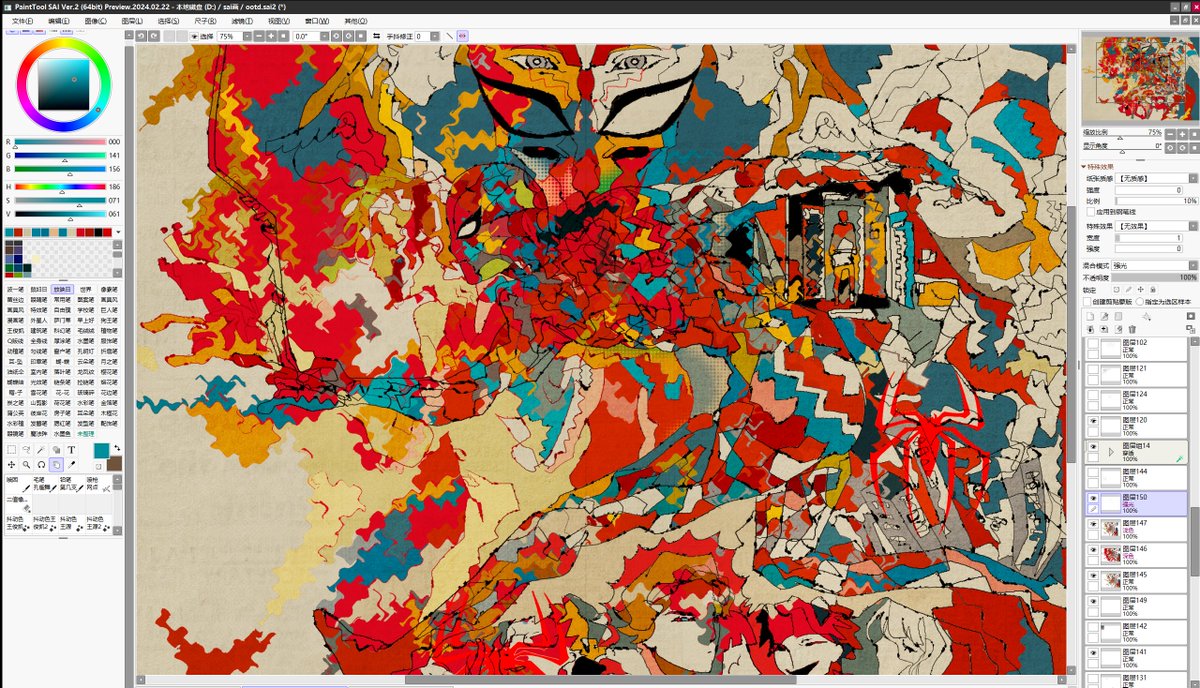Open the 纸张质感 texture dropdown
This screenshot has height=688, width=1200.
pyautogui.click(x=1194, y=179)
